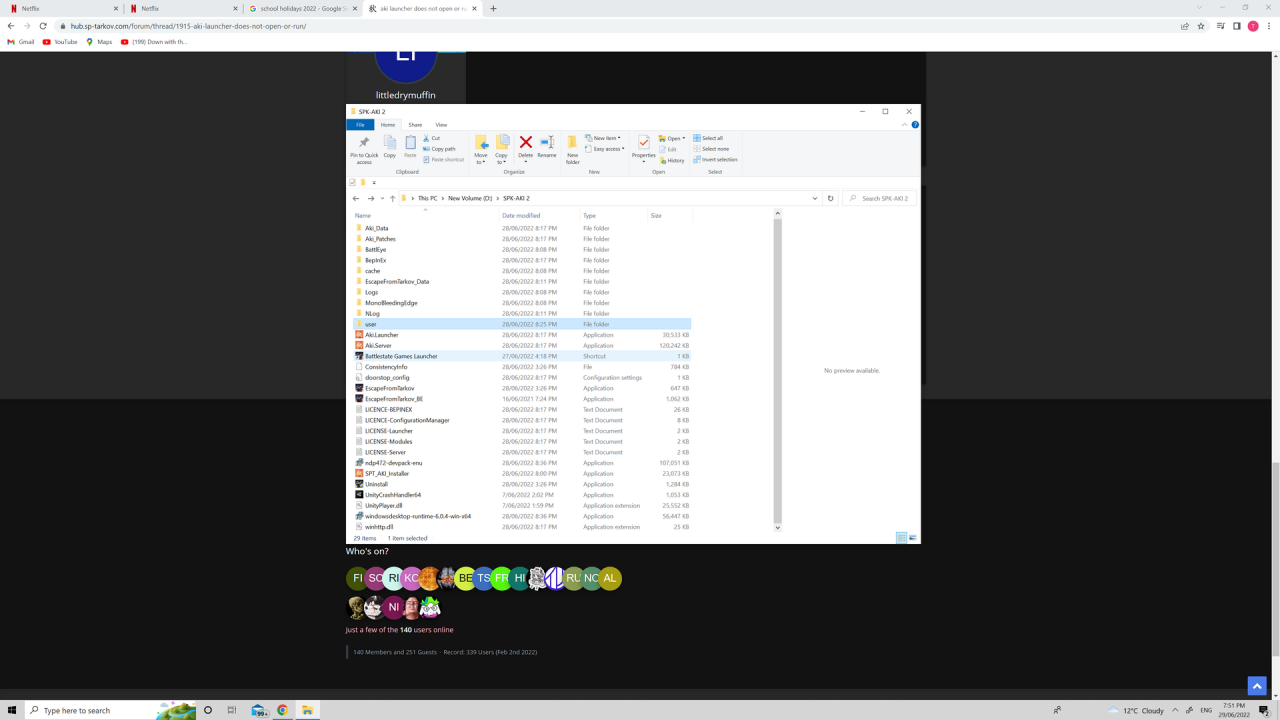Click the red Delete X icon

point(525,143)
